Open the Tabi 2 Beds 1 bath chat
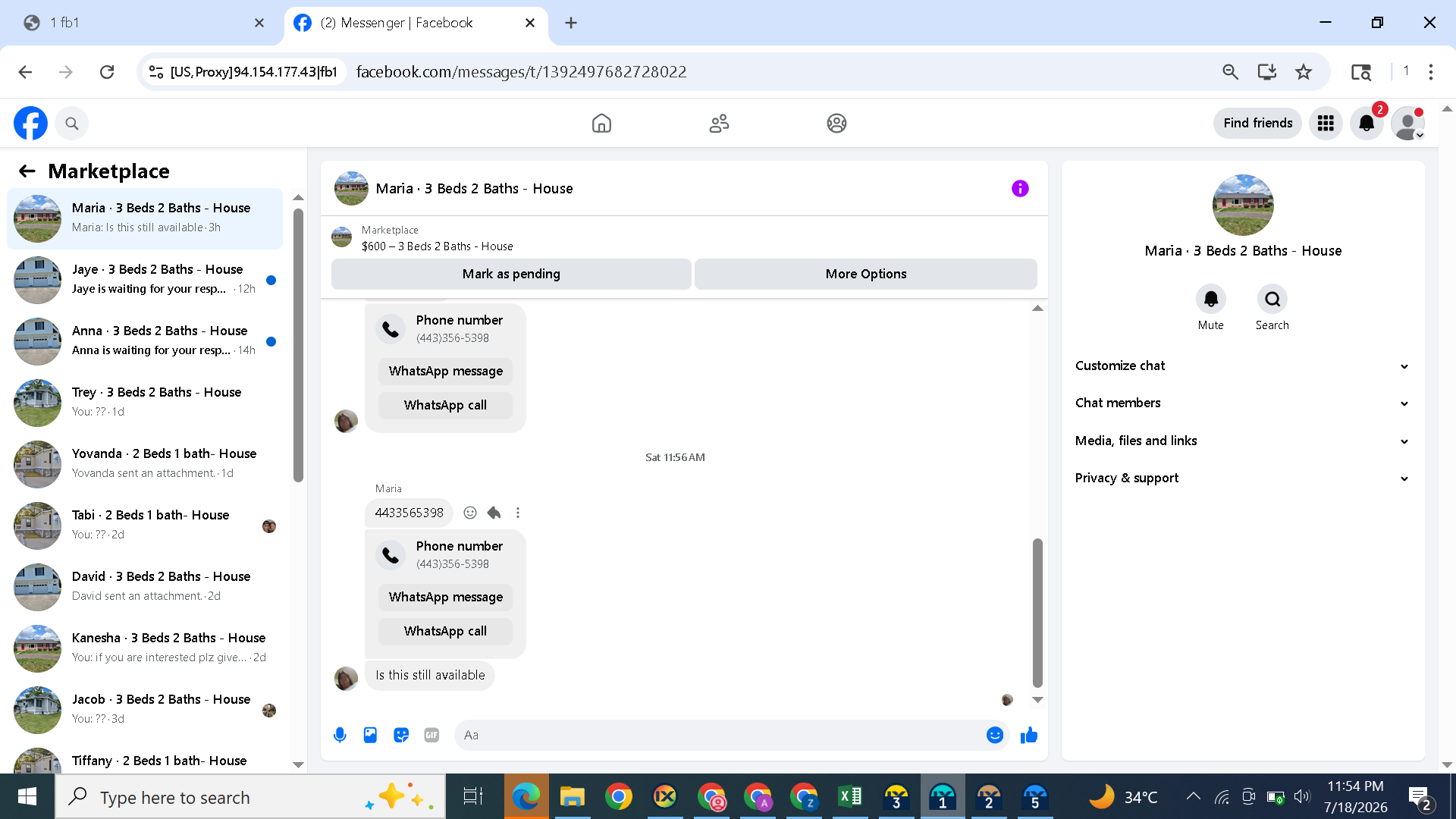 pyautogui.click(x=145, y=526)
